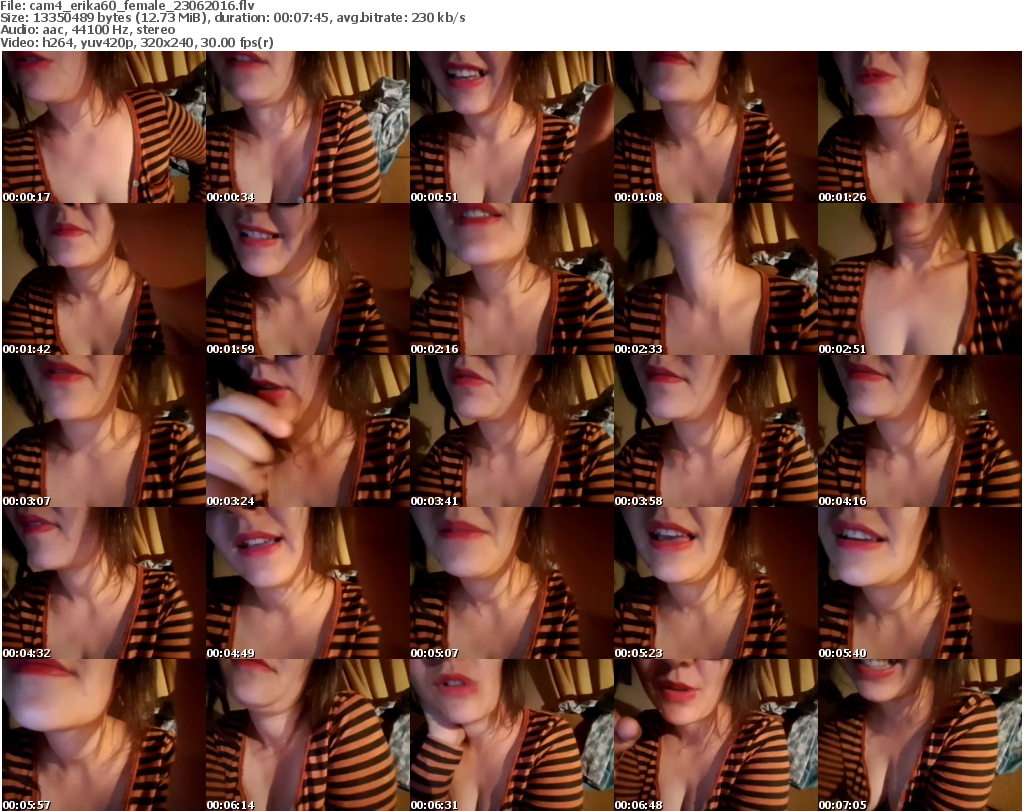Click the 'File:' name line in header

point(127,6)
